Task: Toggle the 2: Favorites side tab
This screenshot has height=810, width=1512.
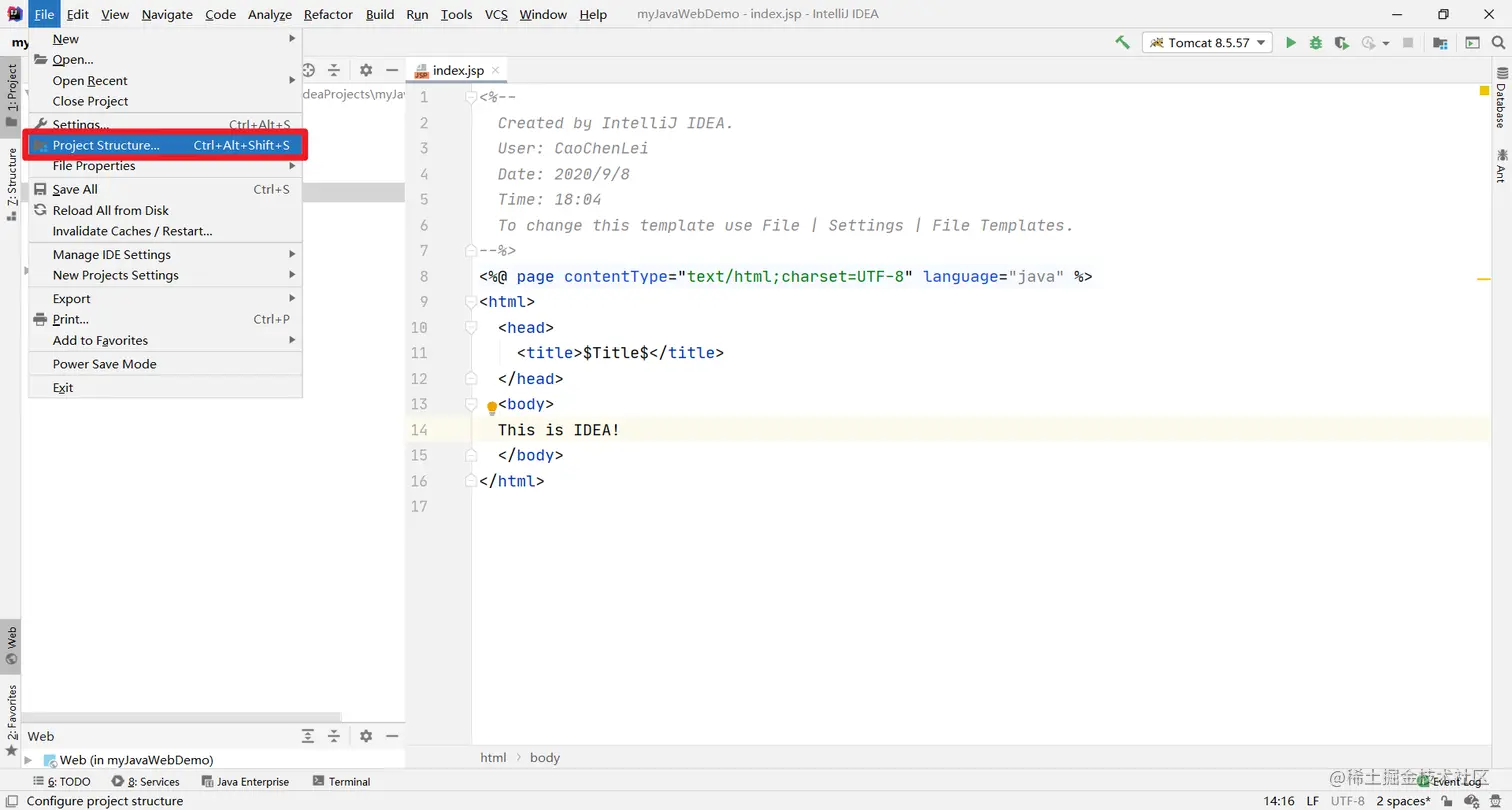Action: tap(11, 720)
